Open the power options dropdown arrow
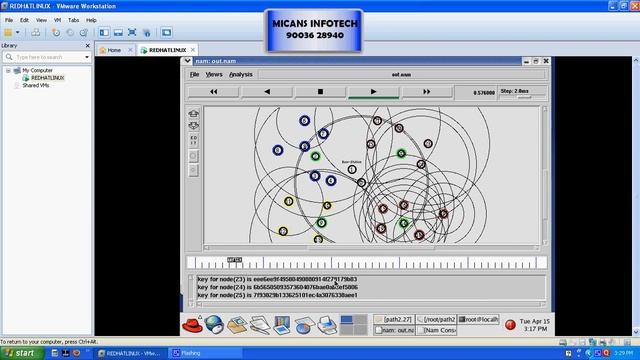This screenshot has height=360, width=640. coord(18,33)
